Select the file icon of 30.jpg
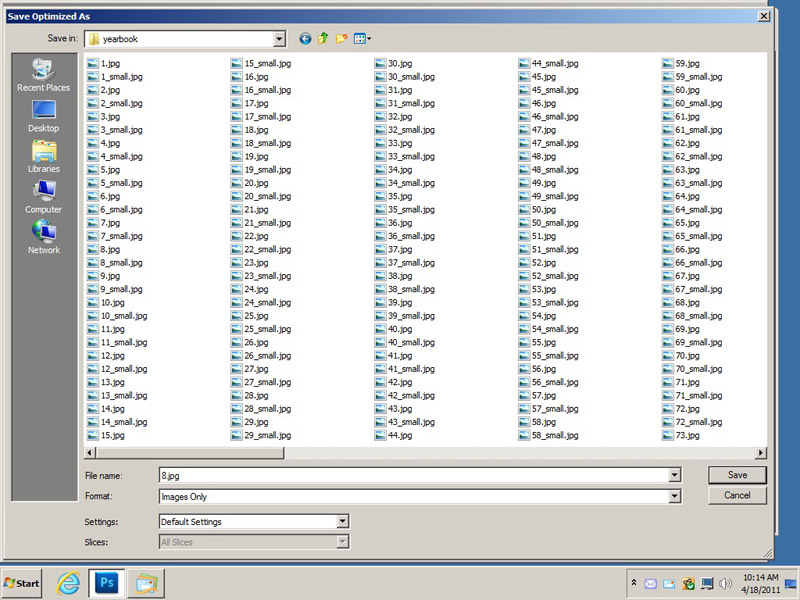Screen dimensions: 800x600 (x=380, y=64)
